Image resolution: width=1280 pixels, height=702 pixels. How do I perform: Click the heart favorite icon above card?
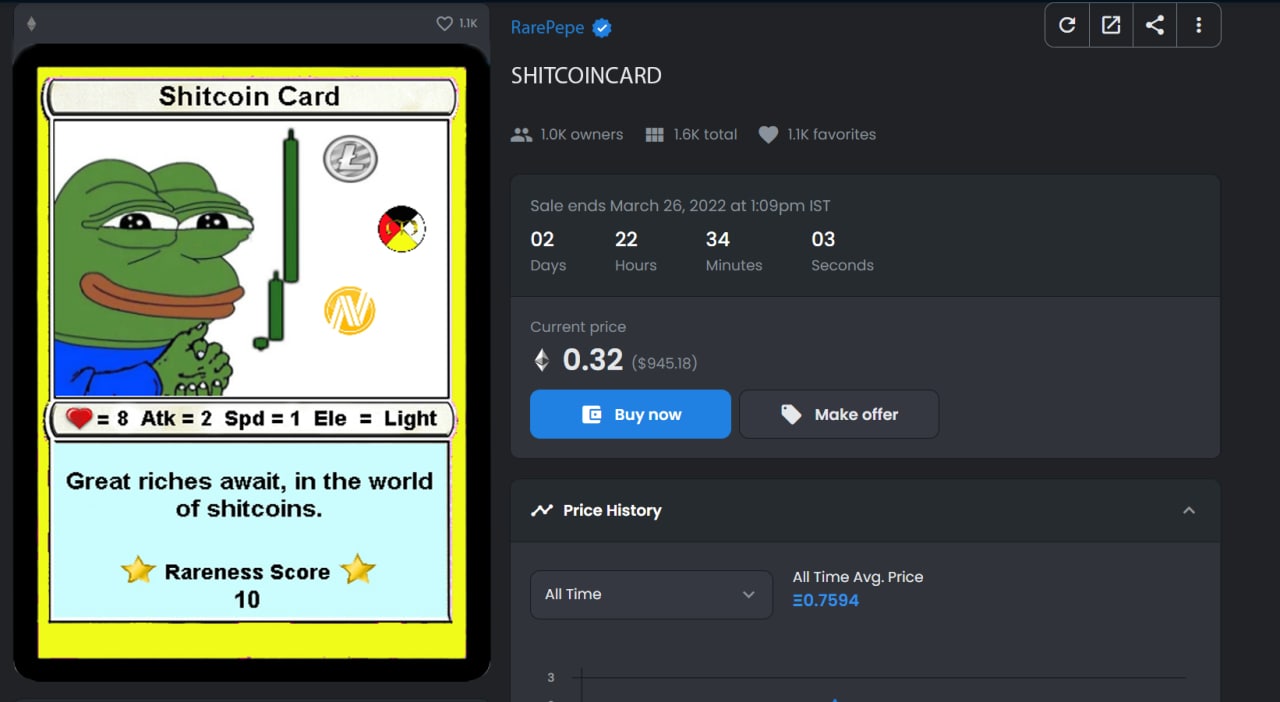[x=445, y=23]
